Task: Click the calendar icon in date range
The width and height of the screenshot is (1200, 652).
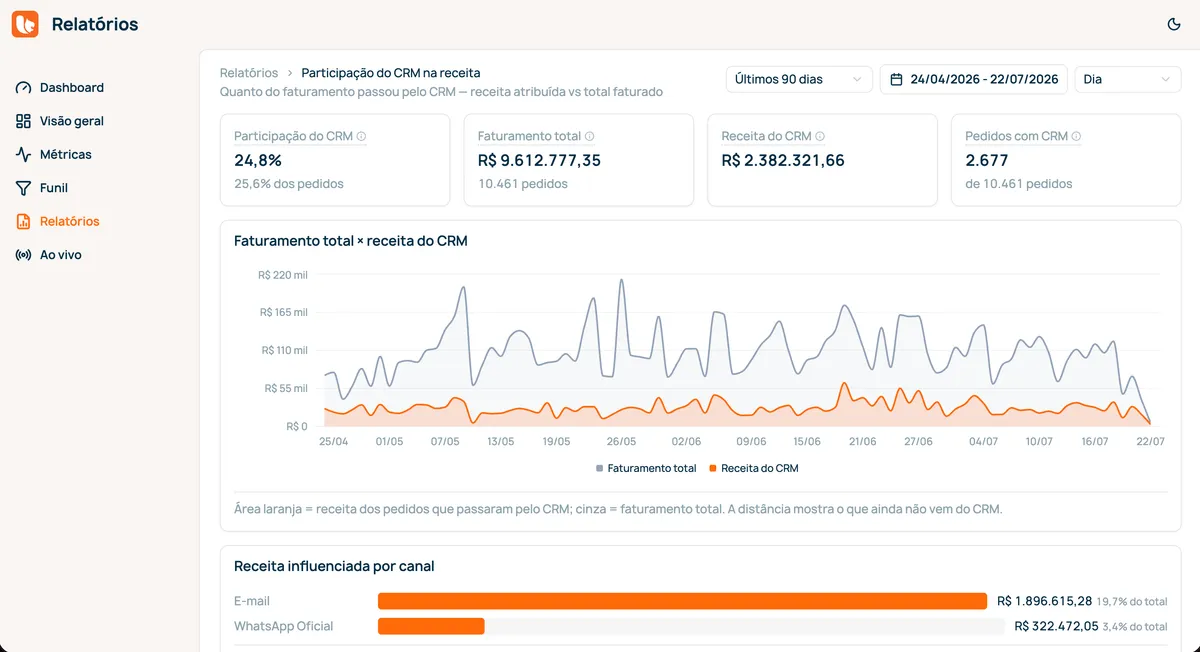Action: (x=896, y=79)
